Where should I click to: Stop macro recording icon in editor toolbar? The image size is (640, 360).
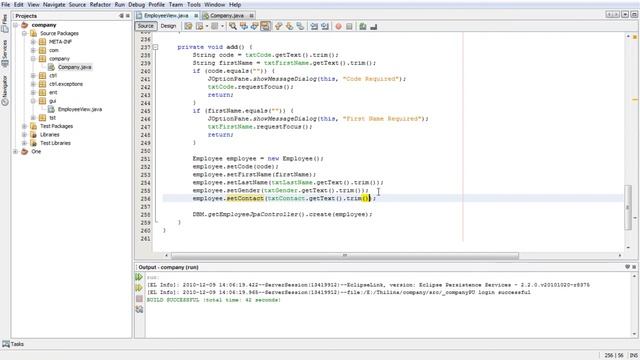click(349, 26)
